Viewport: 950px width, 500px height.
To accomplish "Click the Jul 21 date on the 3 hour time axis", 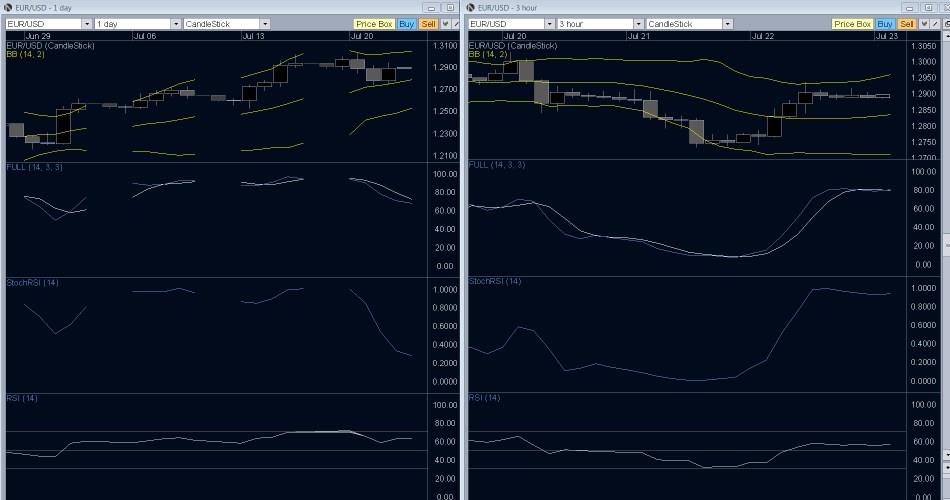I will click(639, 36).
